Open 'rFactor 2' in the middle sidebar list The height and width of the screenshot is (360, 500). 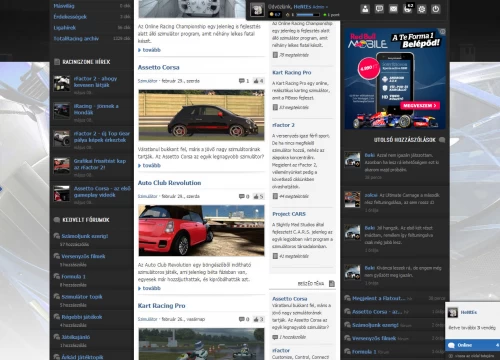tap(283, 125)
